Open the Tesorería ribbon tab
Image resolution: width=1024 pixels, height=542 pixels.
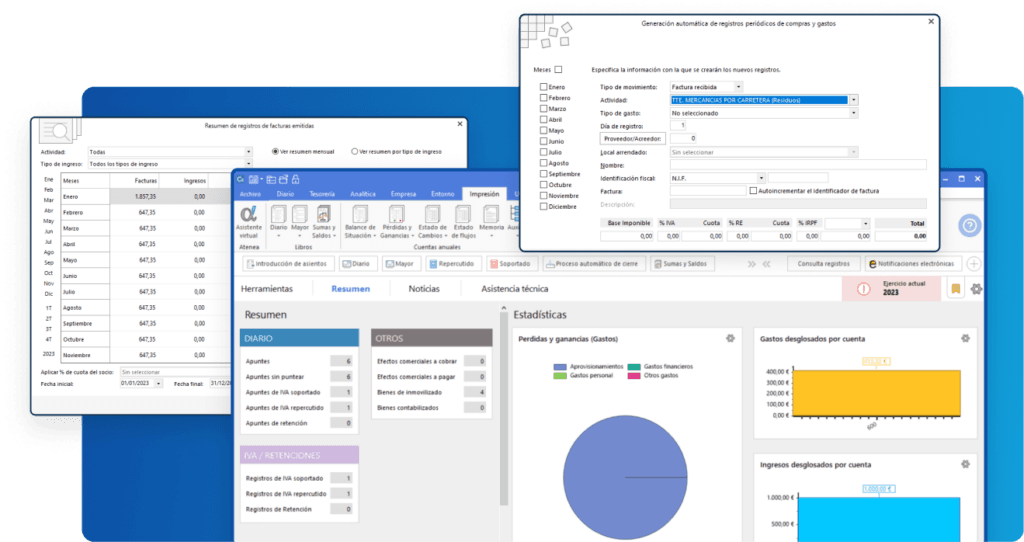322,194
